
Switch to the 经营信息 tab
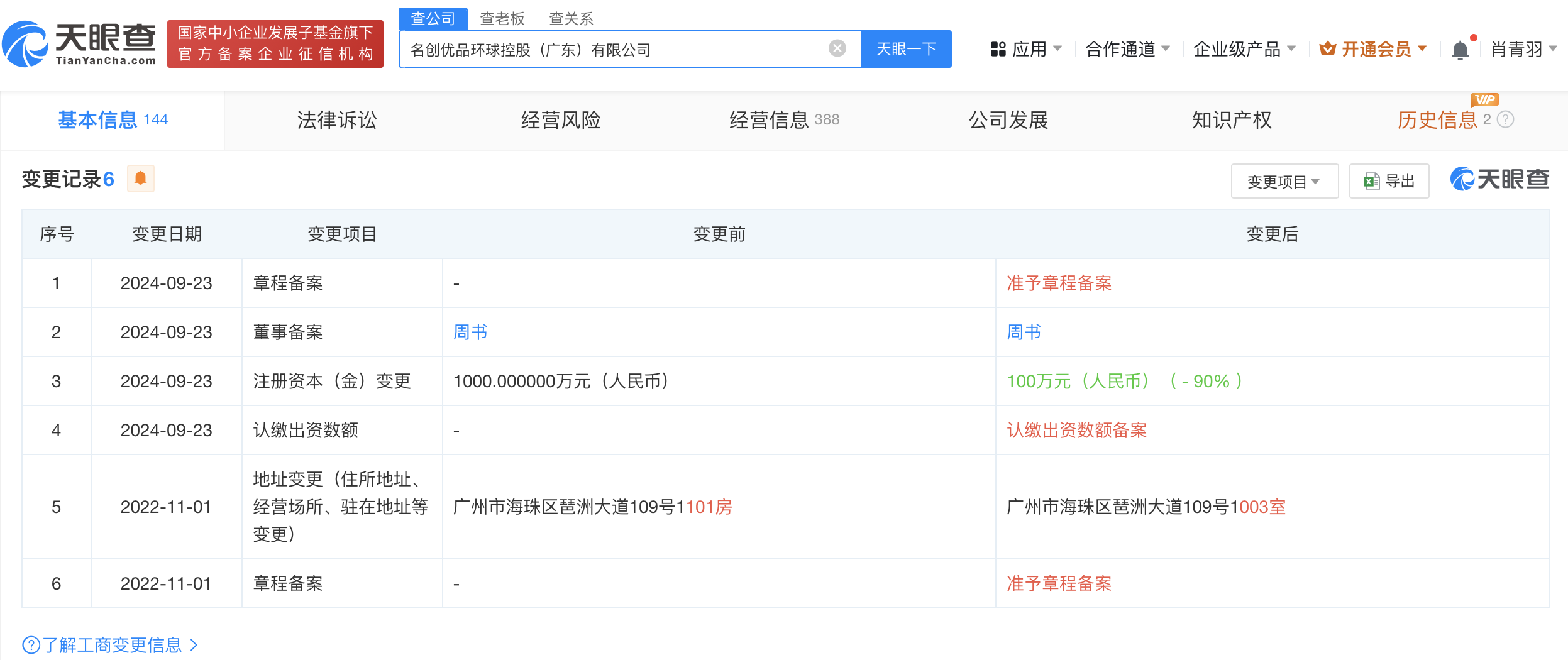[784, 120]
